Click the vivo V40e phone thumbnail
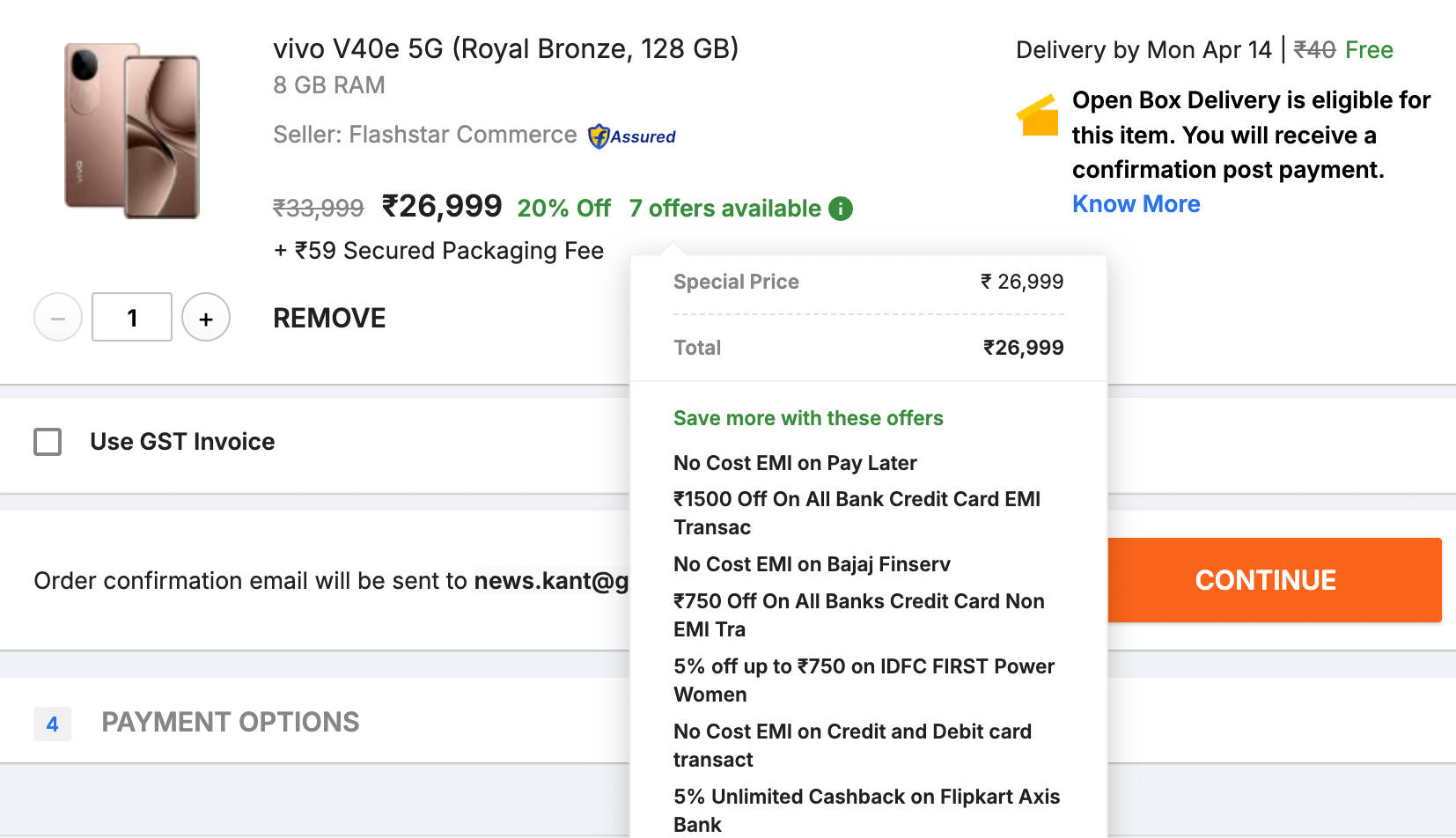 coord(132,131)
